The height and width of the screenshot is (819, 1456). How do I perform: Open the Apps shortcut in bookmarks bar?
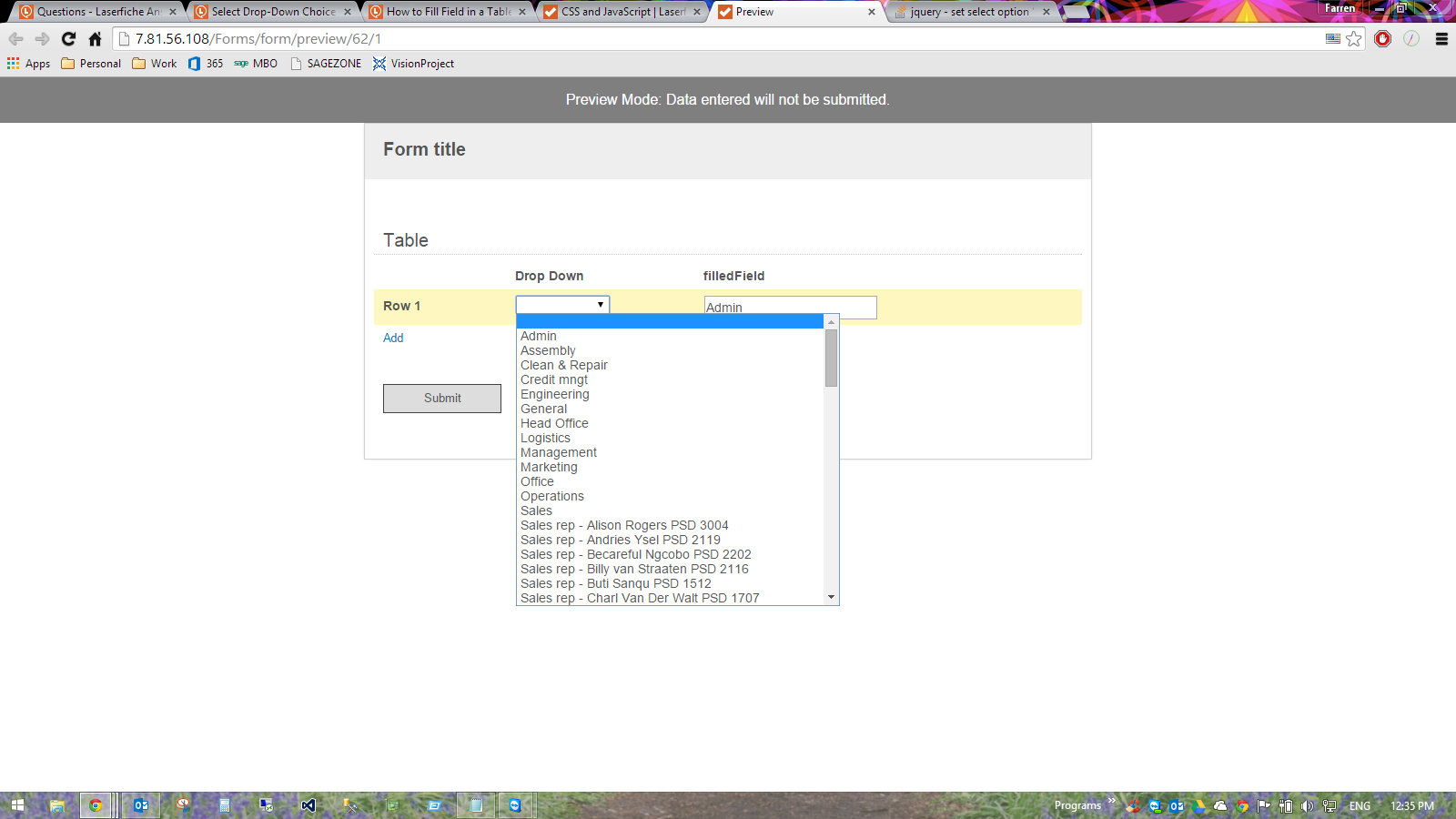coord(28,64)
